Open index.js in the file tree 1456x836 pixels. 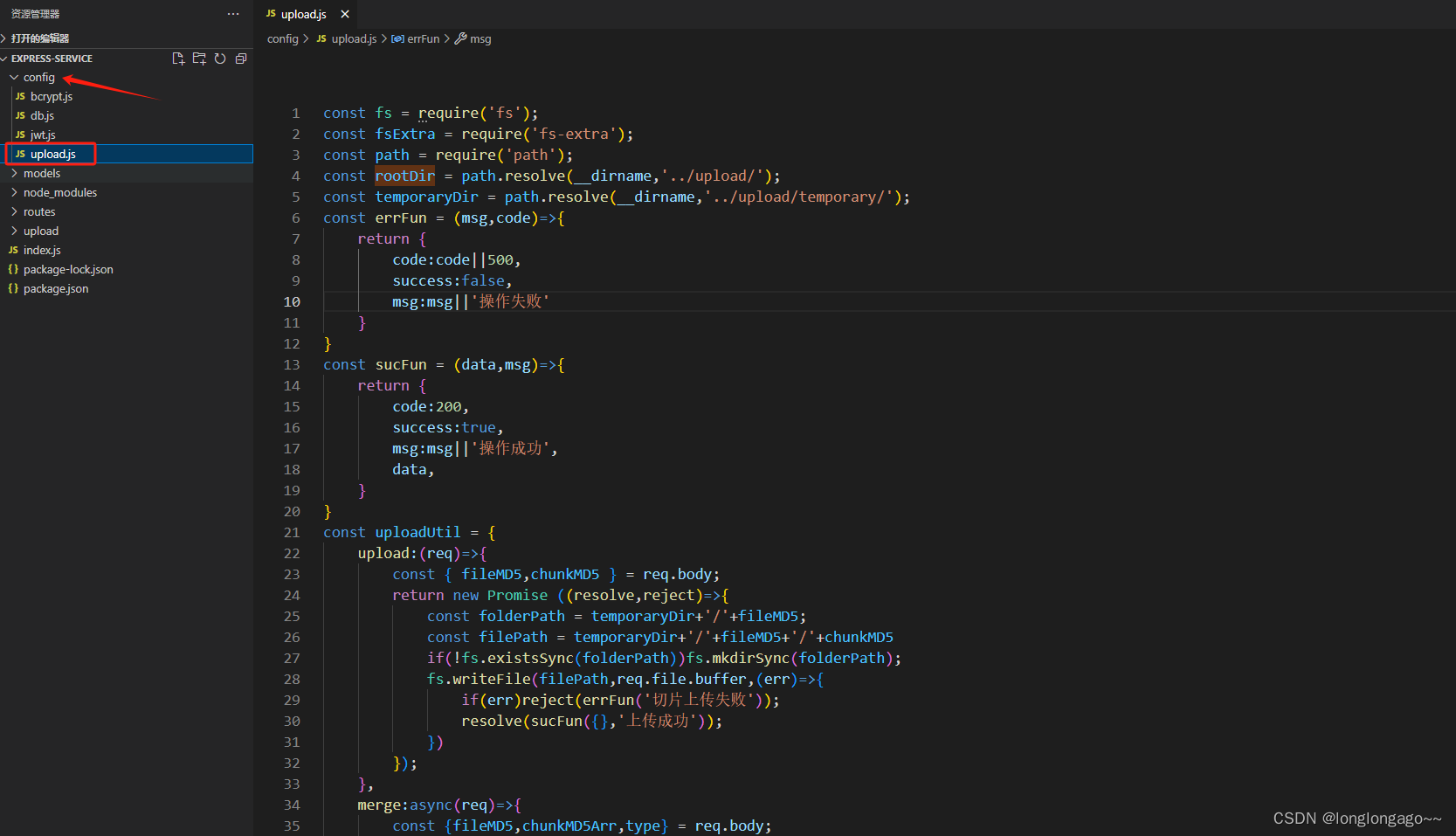[42, 250]
